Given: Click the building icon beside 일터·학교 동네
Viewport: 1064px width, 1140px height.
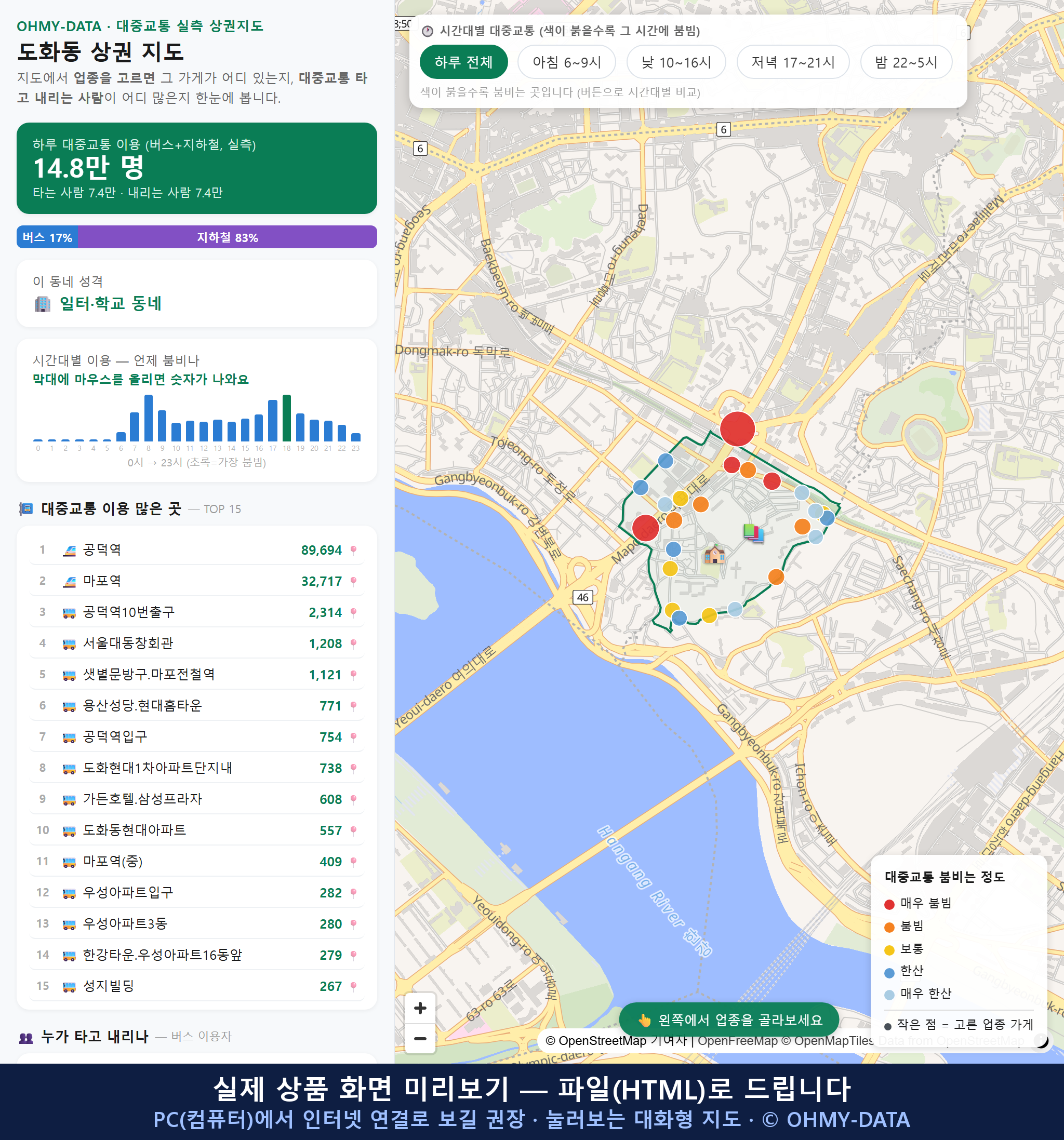Looking at the screenshot, I should pos(43,304).
